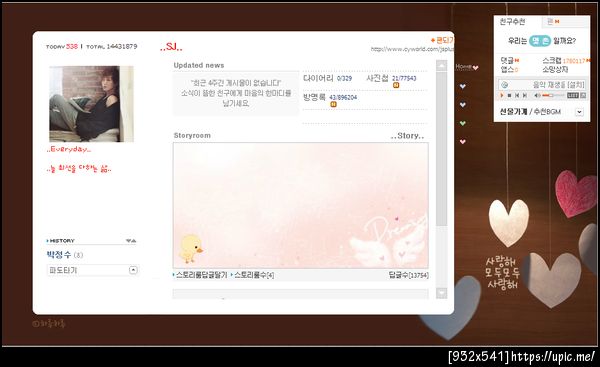Click the Storyroom pink image area
Image resolution: width=600 pixels, height=367 pixels.
(x=301, y=206)
